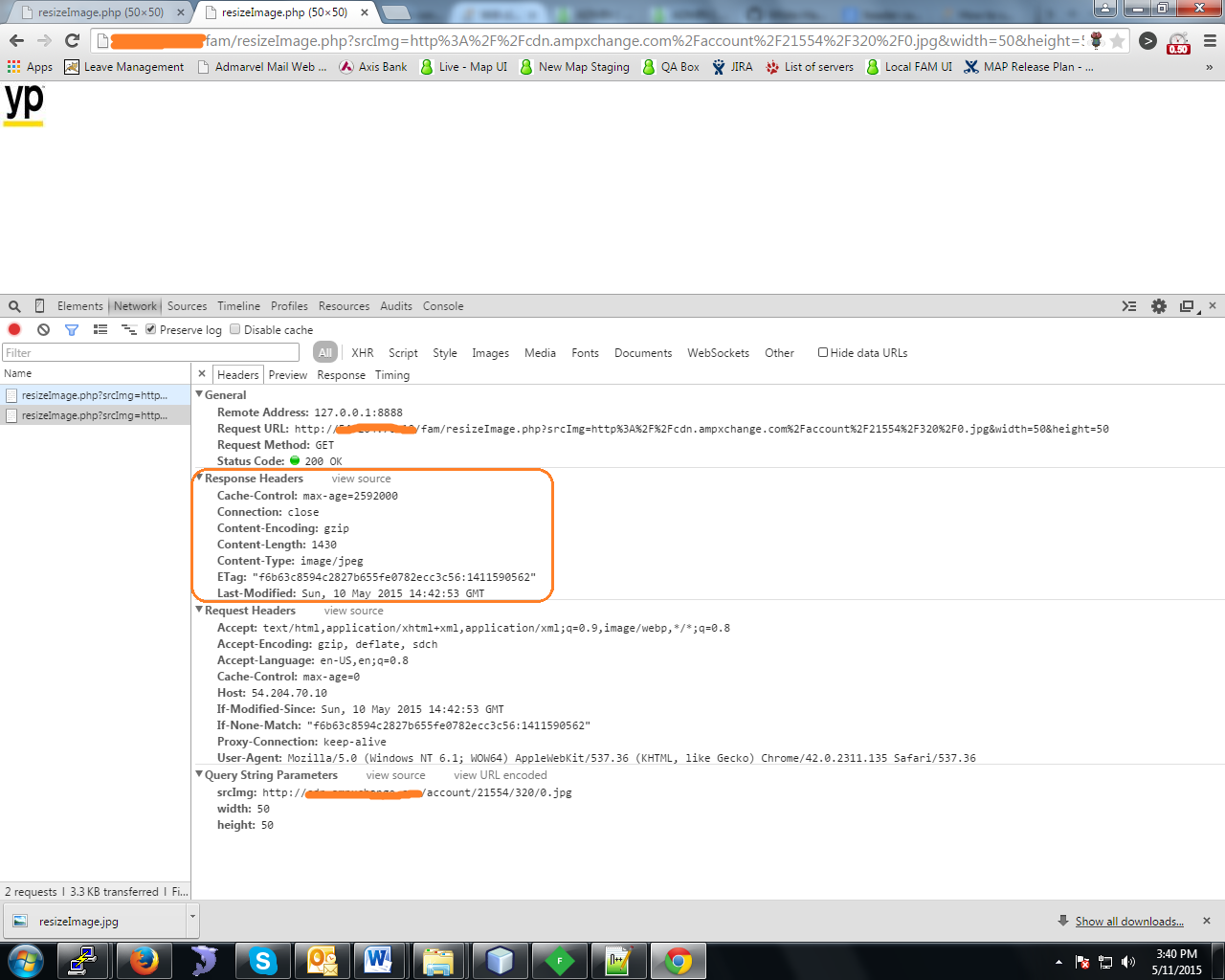Select the first resizeImage.php request row
The height and width of the screenshot is (980, 1225).
[96, 394]
